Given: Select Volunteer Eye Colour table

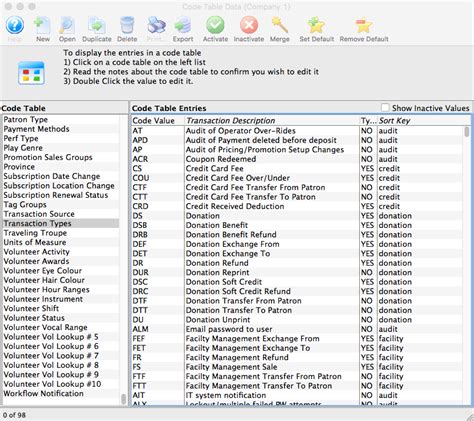Looking at the screenshot, I should 61,270.
